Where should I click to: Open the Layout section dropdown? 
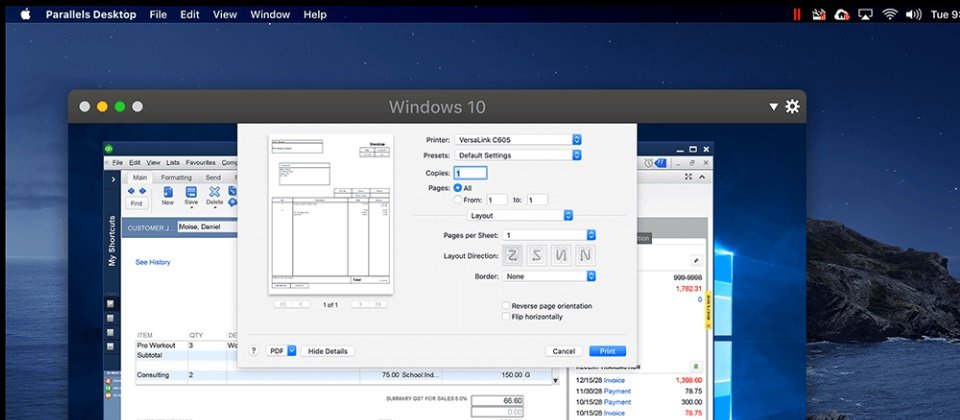(x=520, y=216)
